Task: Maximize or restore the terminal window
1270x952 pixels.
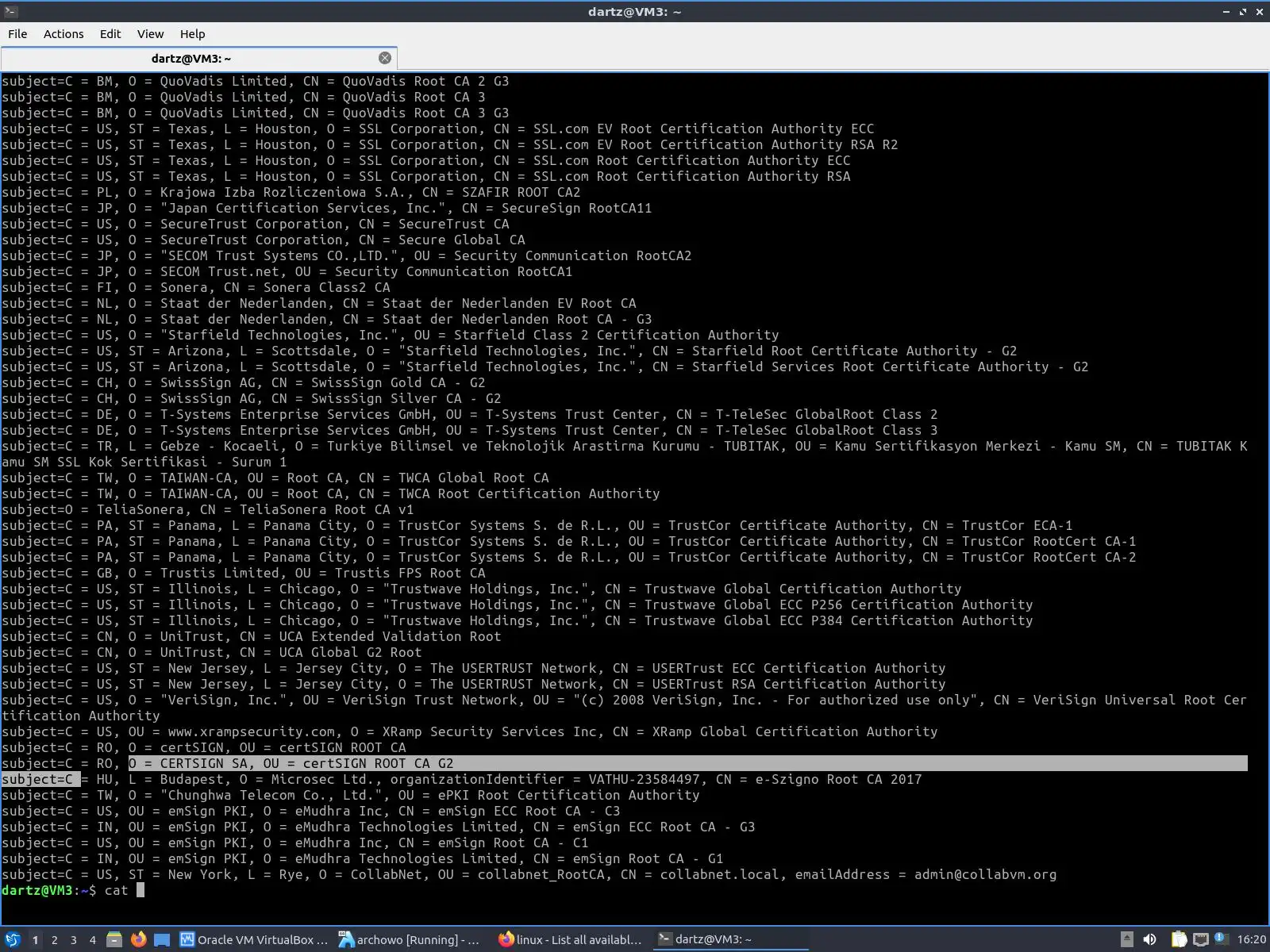Action: (1243, 11)
